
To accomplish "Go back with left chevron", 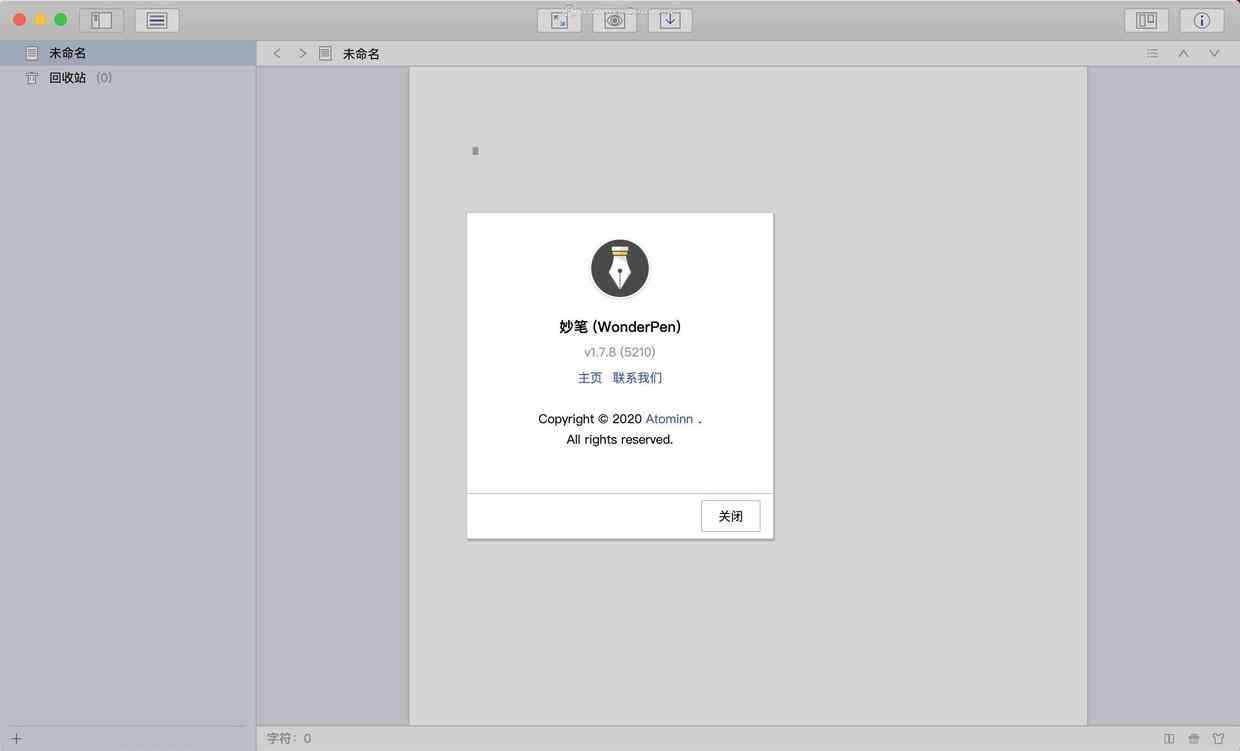I will point(277,53).
